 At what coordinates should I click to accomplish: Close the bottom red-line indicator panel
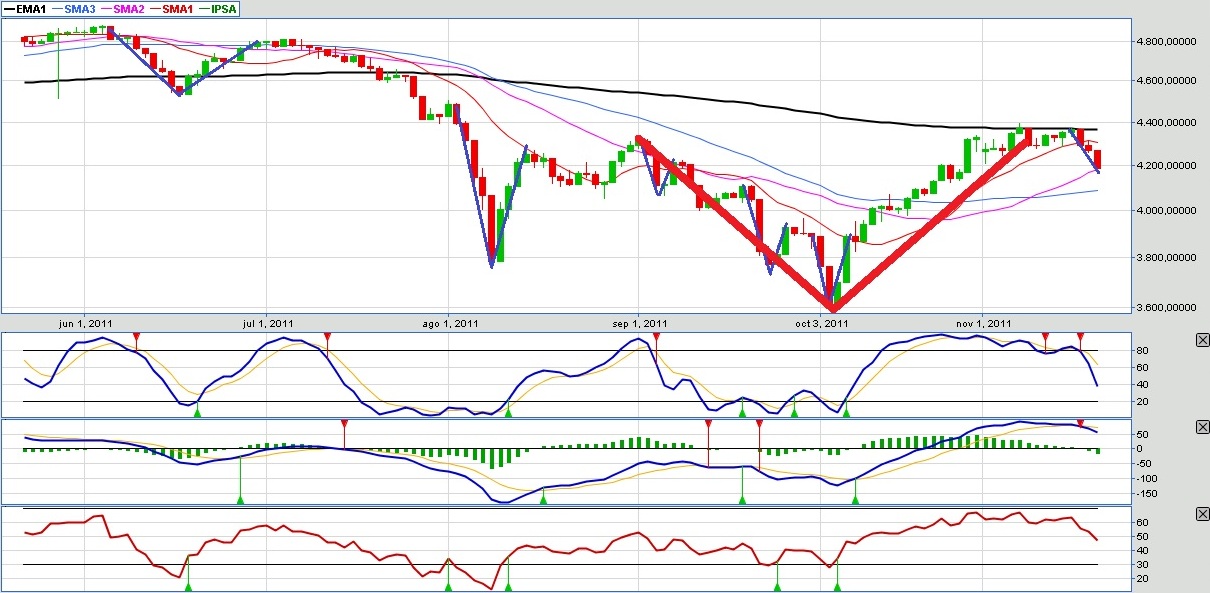click(x=1202, y=514)
